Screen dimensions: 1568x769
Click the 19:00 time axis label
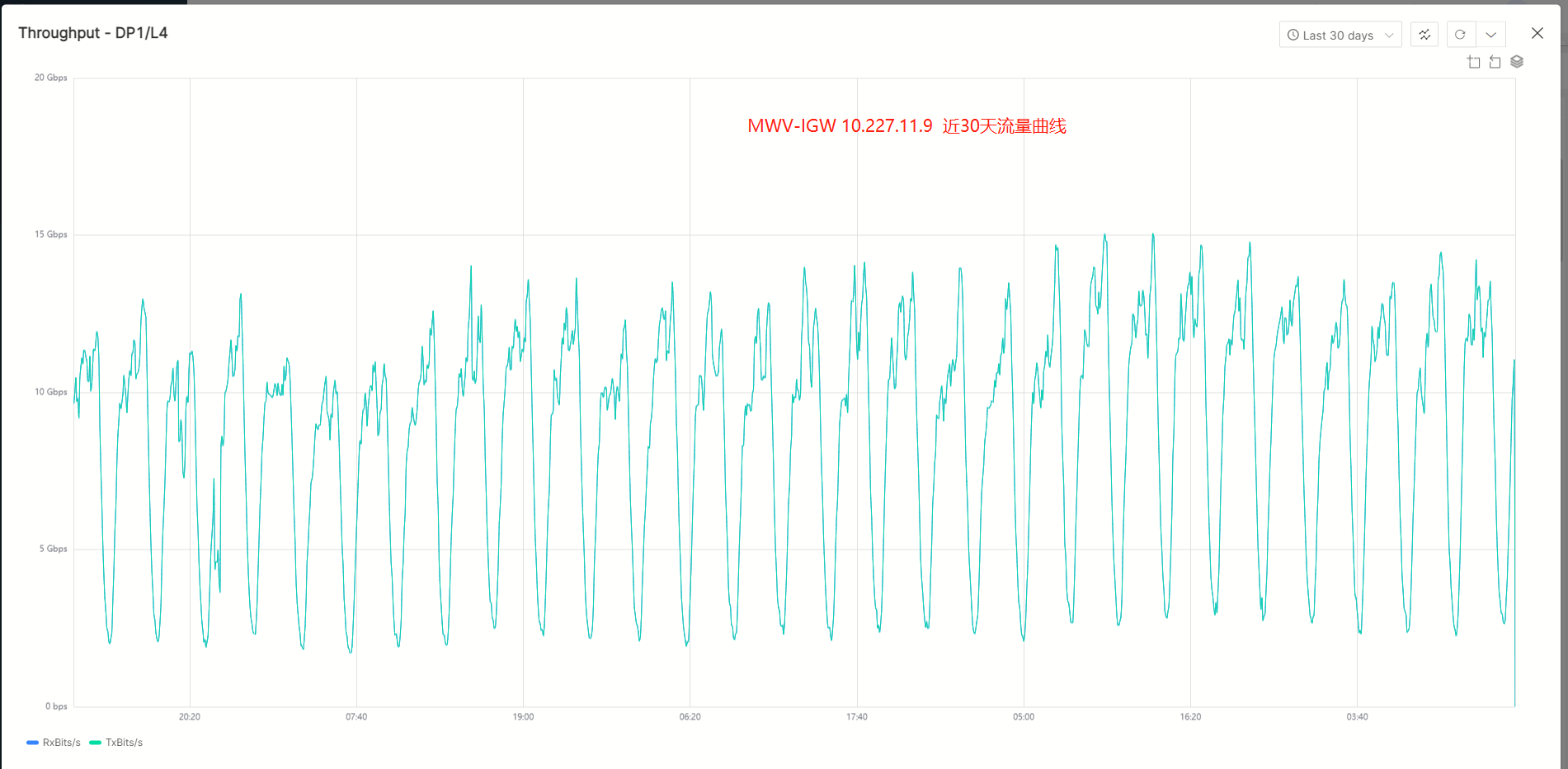click(523, 717)
